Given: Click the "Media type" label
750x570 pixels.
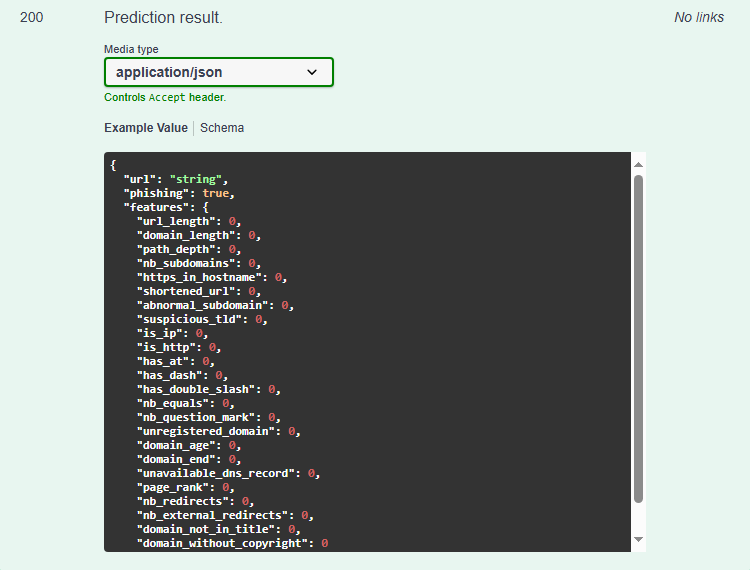Looking at the screenshot, I should [x=131, y=49].
